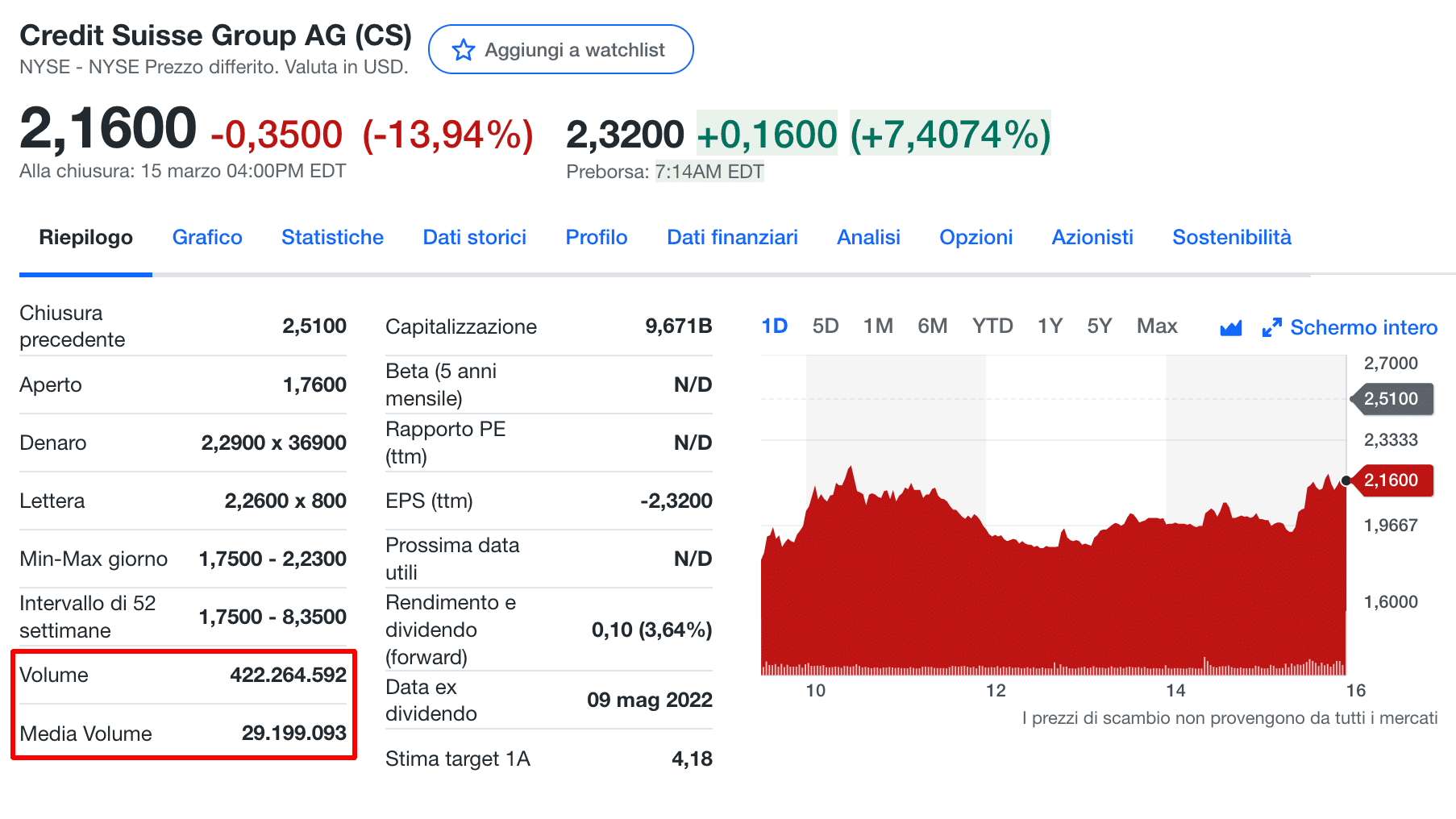Go to the Dati storici tab
This screenshot has width=1456, height=819.
474,237
